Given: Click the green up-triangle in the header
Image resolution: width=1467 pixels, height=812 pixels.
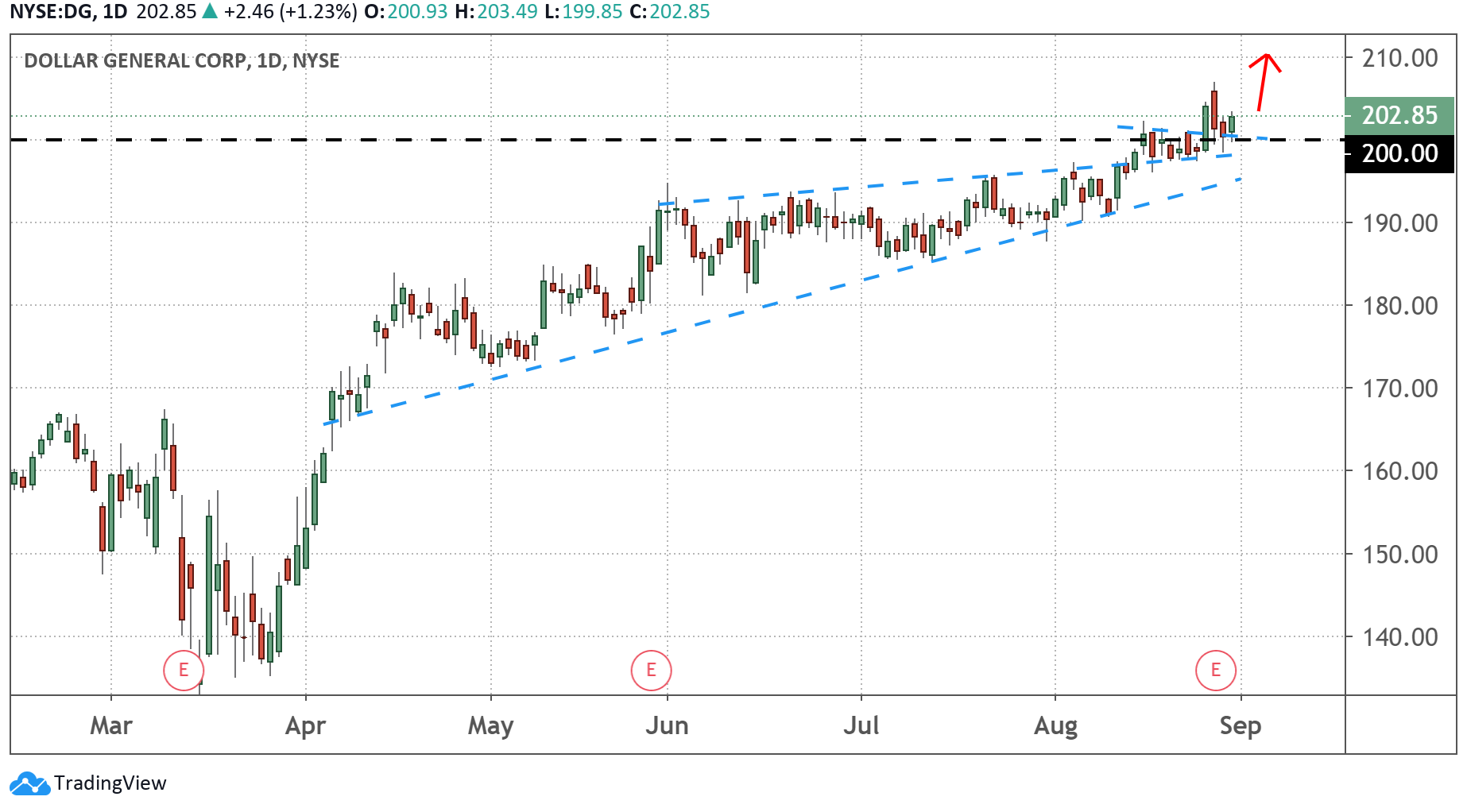Looking at the screenshot, I should coord(210,12).
